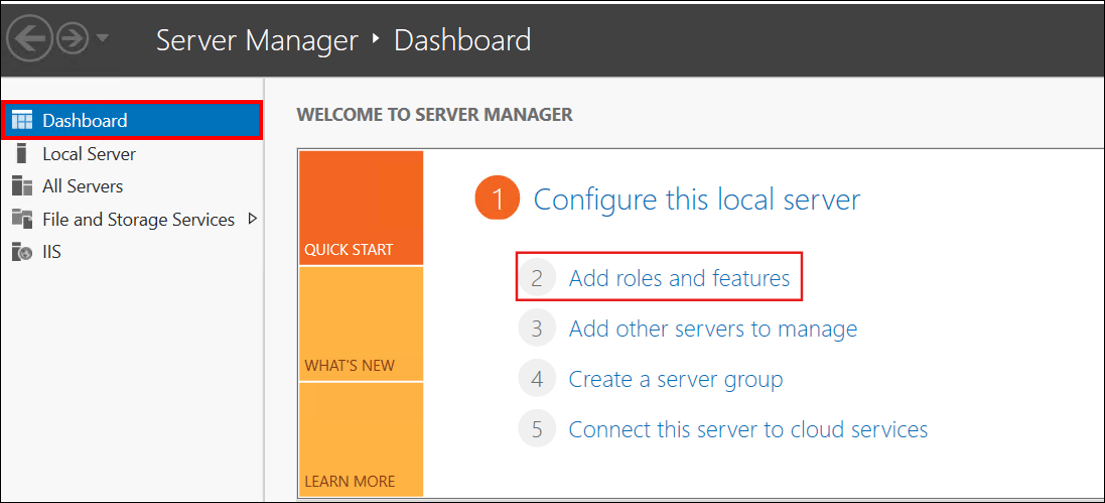The height and width of the screenshot is (503, 1105).
Task: Select the LEARN MORE tile
Action: [361, 440]
